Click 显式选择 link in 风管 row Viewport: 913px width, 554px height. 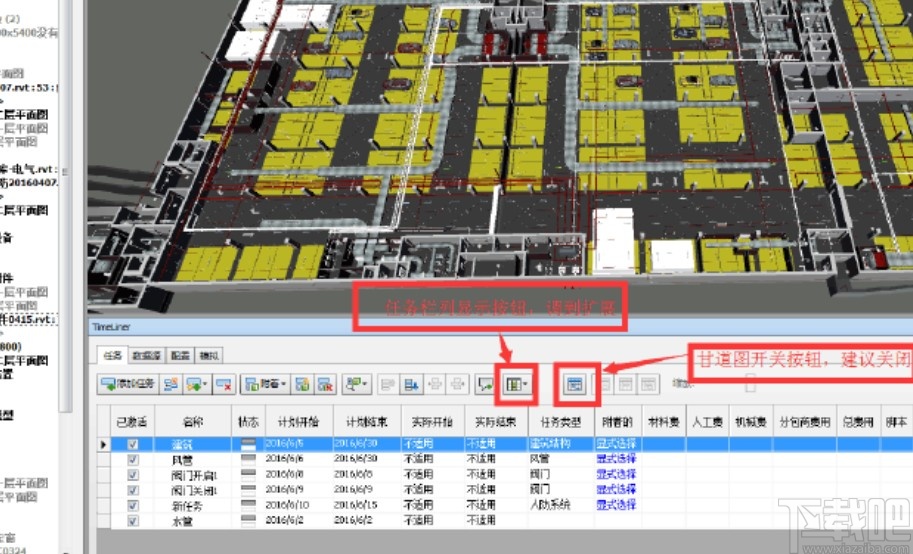(x=616, y=459)
